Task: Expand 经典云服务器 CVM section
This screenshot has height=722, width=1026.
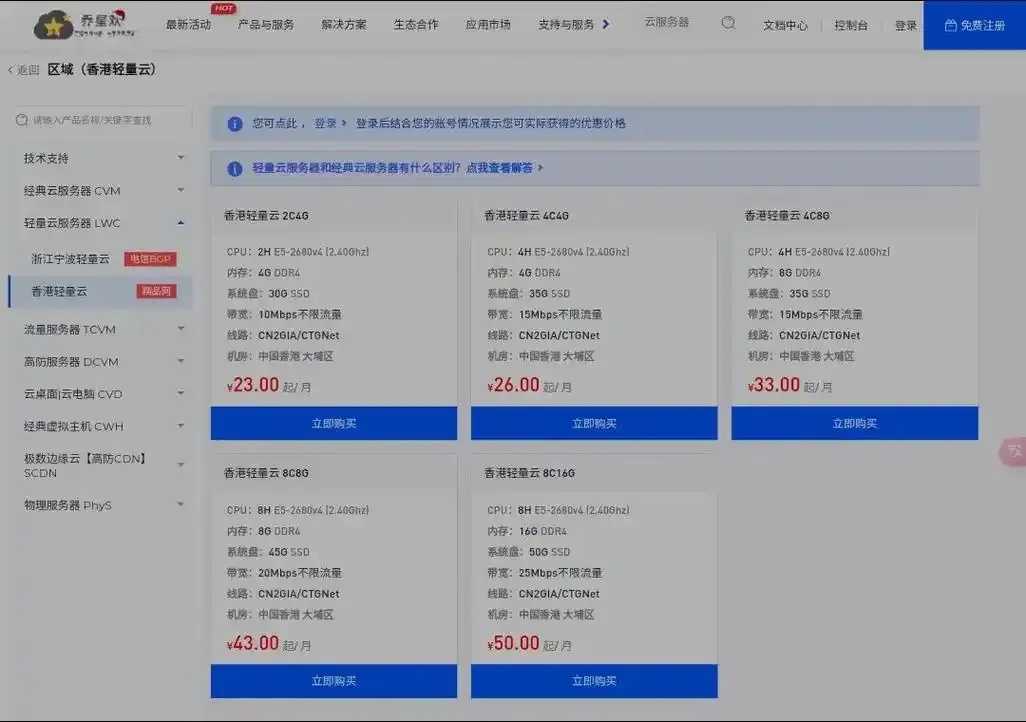Action: click(103, 191)
